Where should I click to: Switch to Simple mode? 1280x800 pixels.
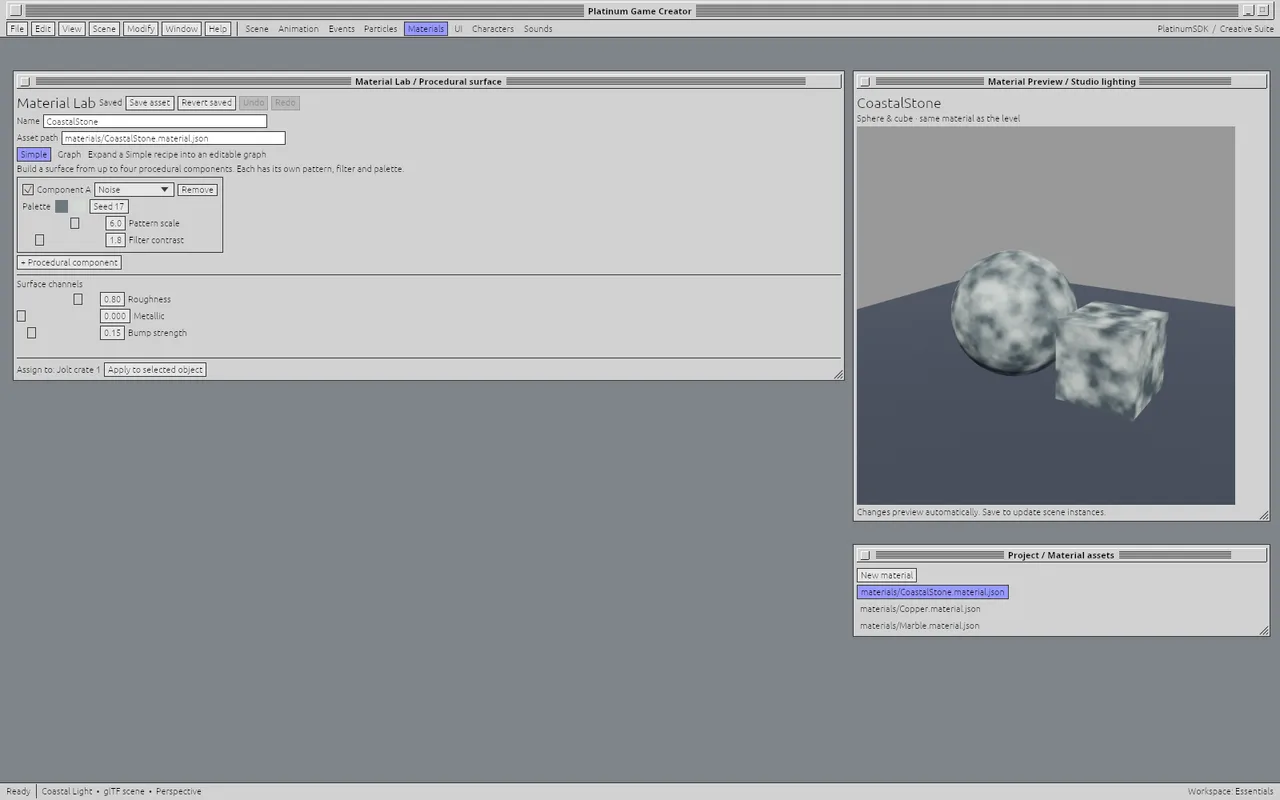tap(34, 155)
